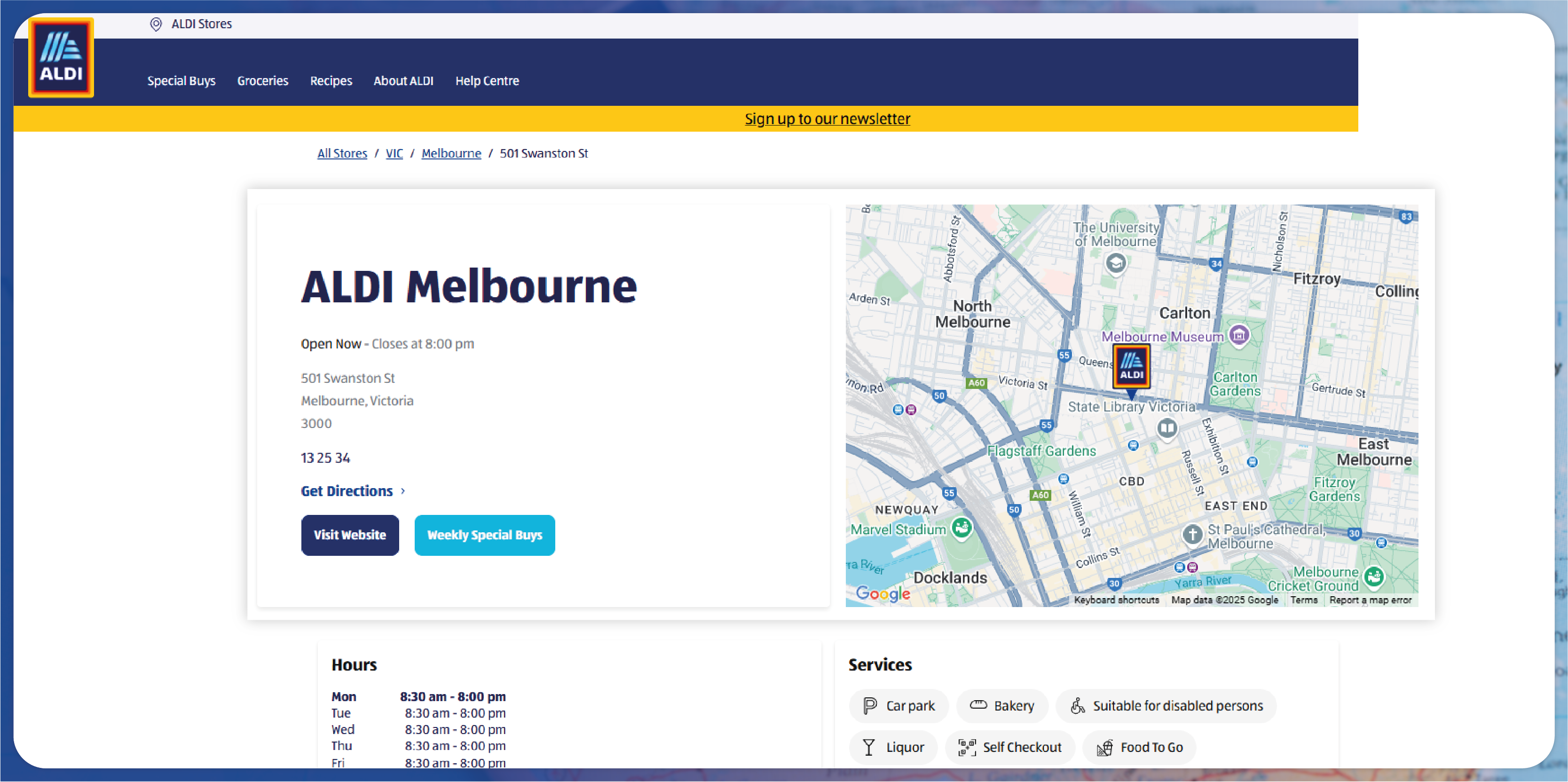Click Flagstaff Gardens label on map
Image resolution: width=1568 pixels, height=782 pixels.
click(1041, 451)
